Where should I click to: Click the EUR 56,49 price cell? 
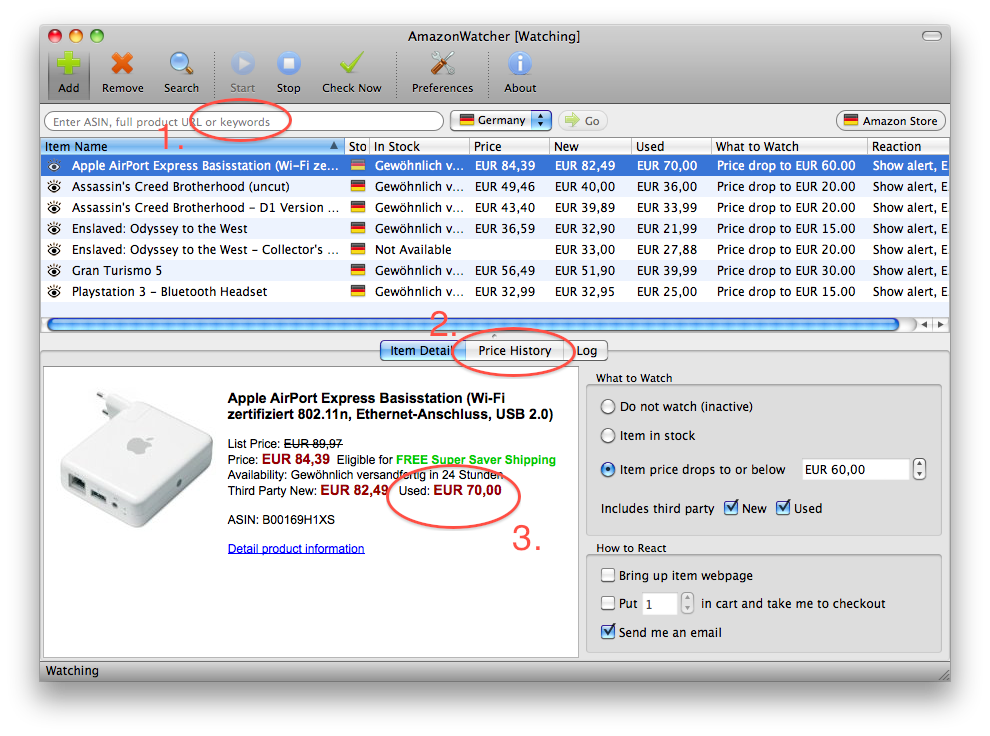[504, 270]
